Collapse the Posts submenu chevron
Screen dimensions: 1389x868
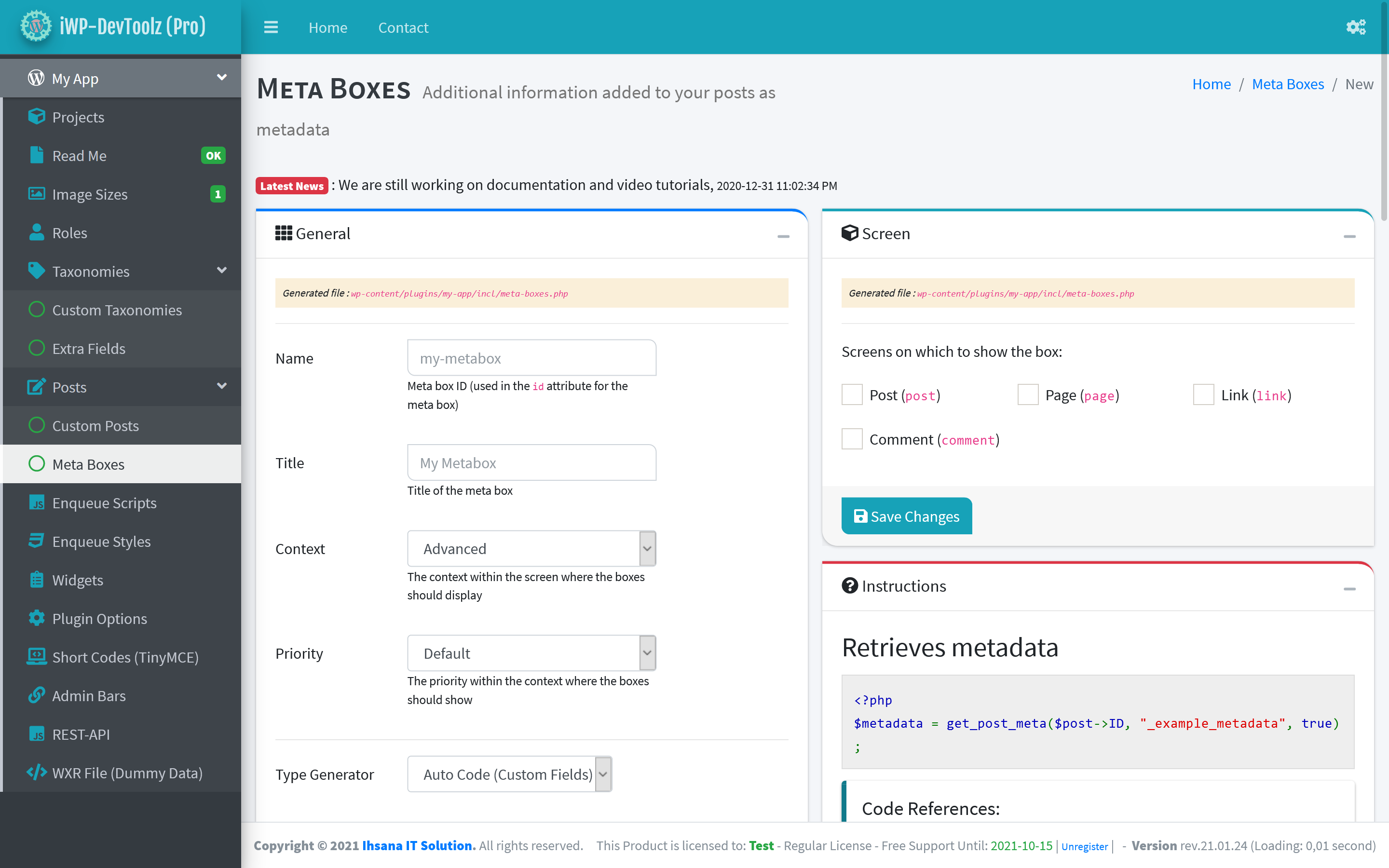(221, 386)
